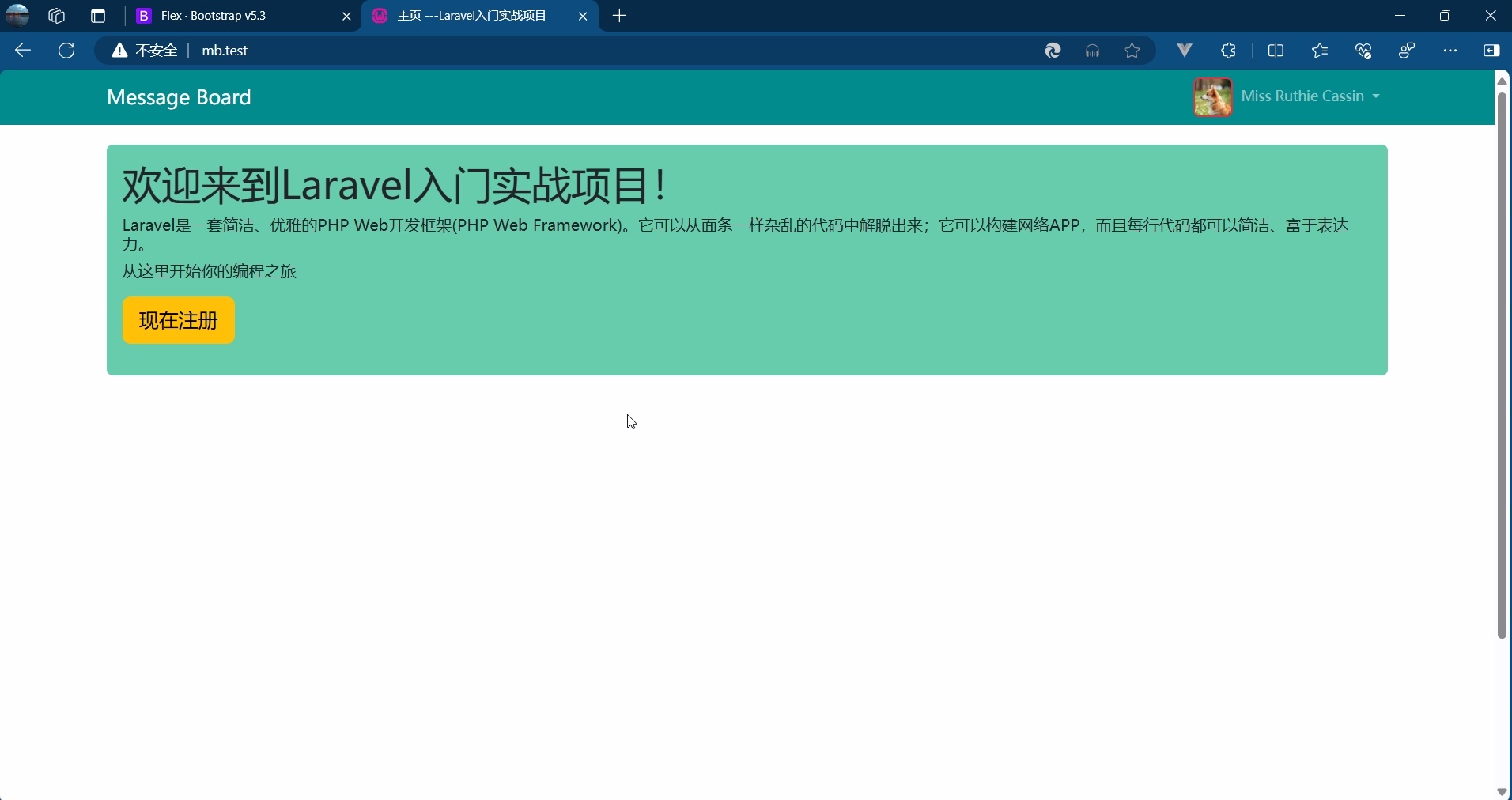Select the Laravel 主页 tab
The image size is (1512, 800).
(471, 16)
